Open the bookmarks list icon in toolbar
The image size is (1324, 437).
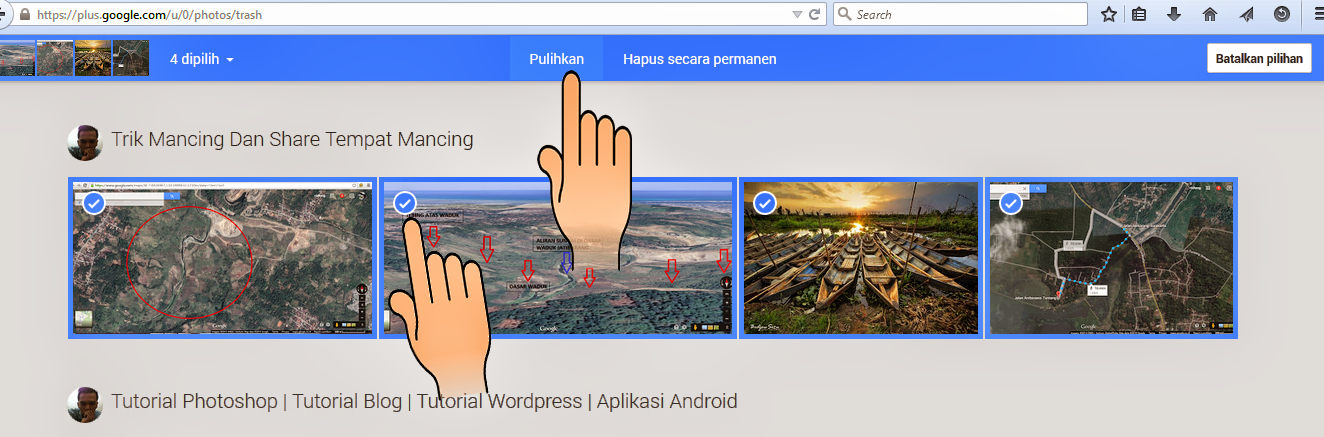point(1140,15)
